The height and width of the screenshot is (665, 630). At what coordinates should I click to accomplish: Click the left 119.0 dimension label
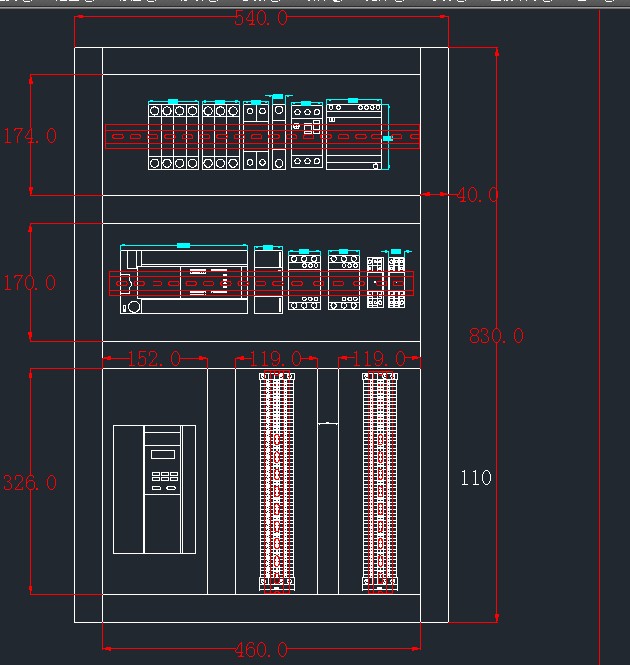click(275, 358)
